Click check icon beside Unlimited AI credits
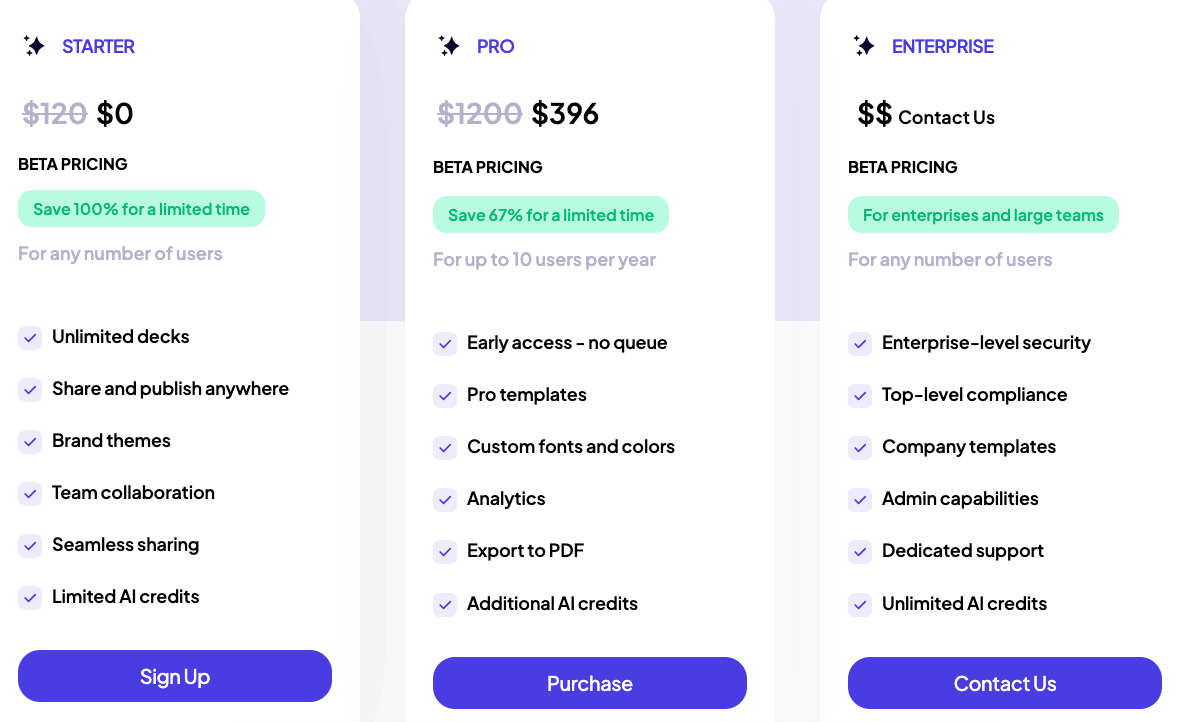1177x722 pixels. pyautogui.click(x=860, y=604)
